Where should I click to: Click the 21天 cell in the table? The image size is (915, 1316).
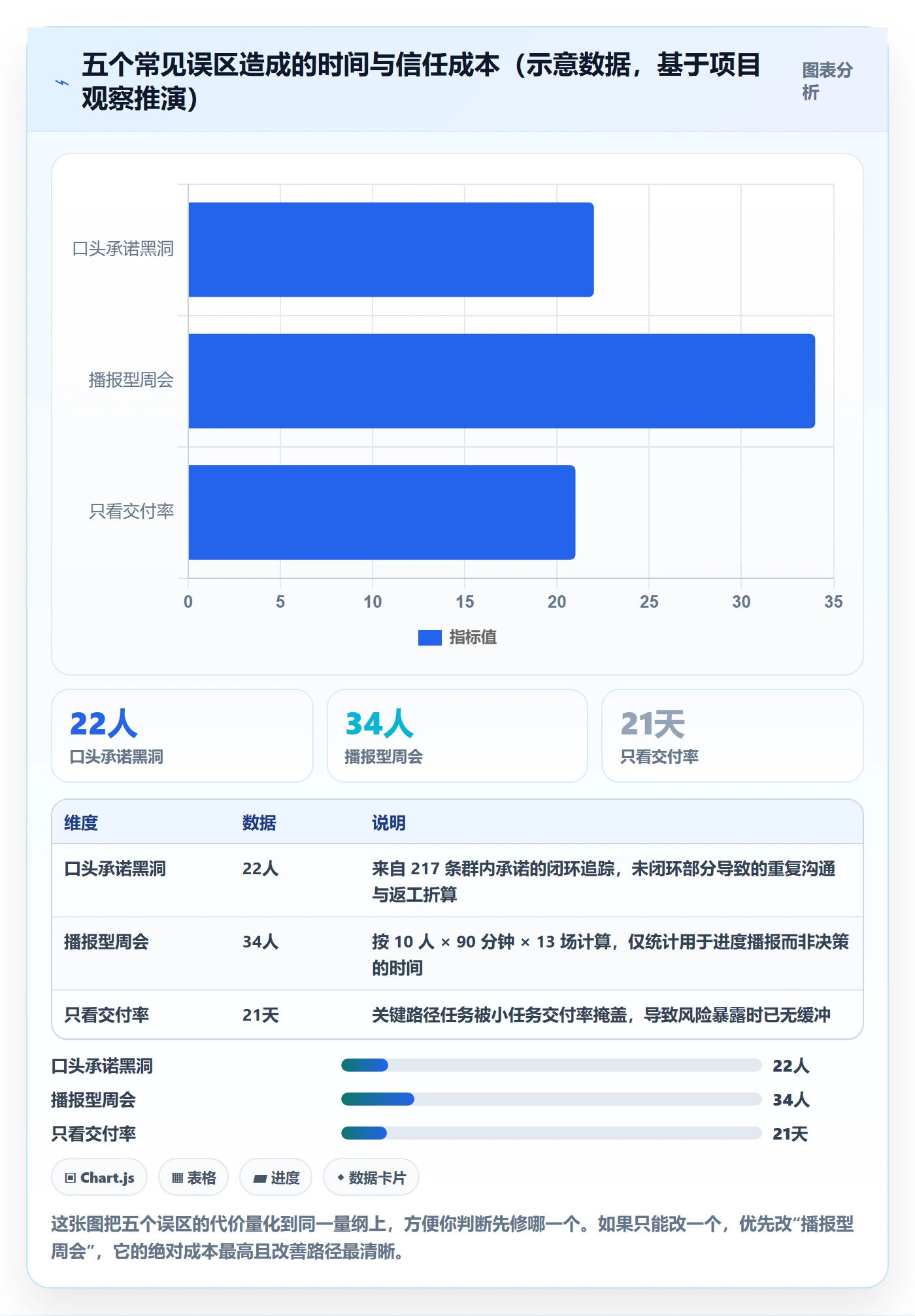(x=261, y=1015)
